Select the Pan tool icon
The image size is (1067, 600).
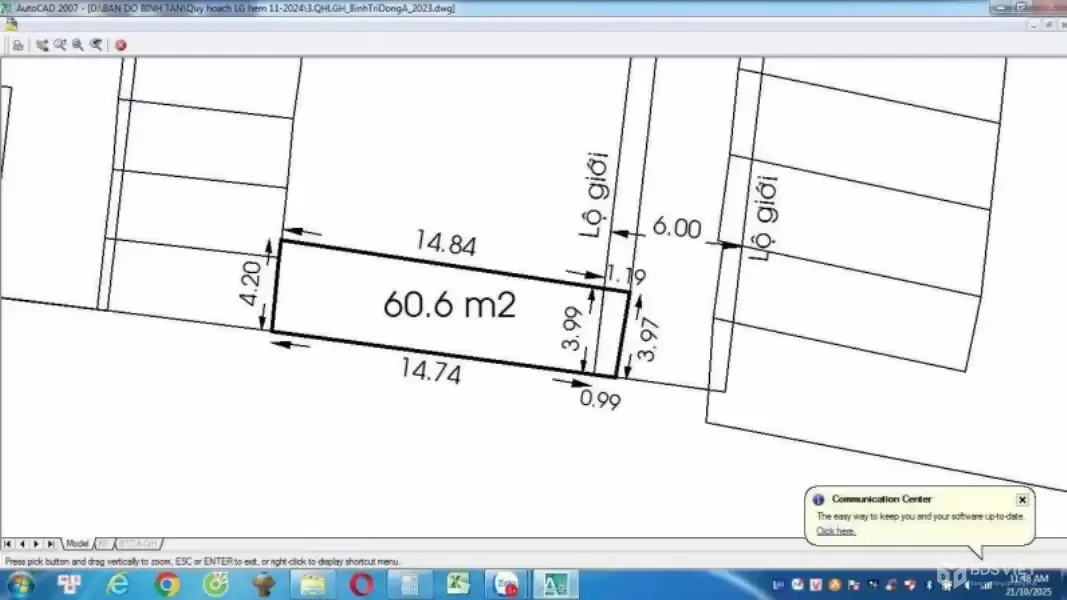click(42, 45)
